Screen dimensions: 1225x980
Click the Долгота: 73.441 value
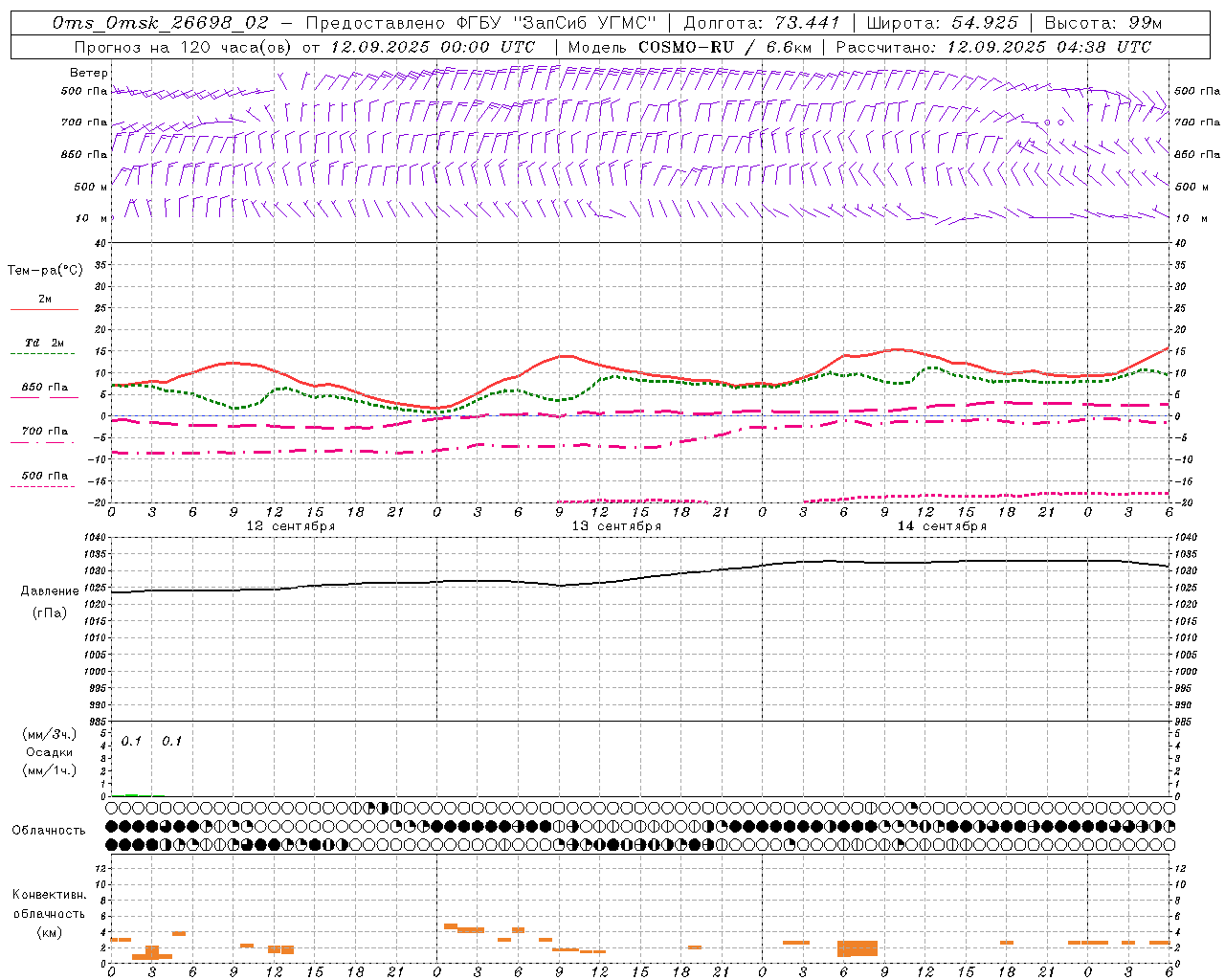(762, 22)
